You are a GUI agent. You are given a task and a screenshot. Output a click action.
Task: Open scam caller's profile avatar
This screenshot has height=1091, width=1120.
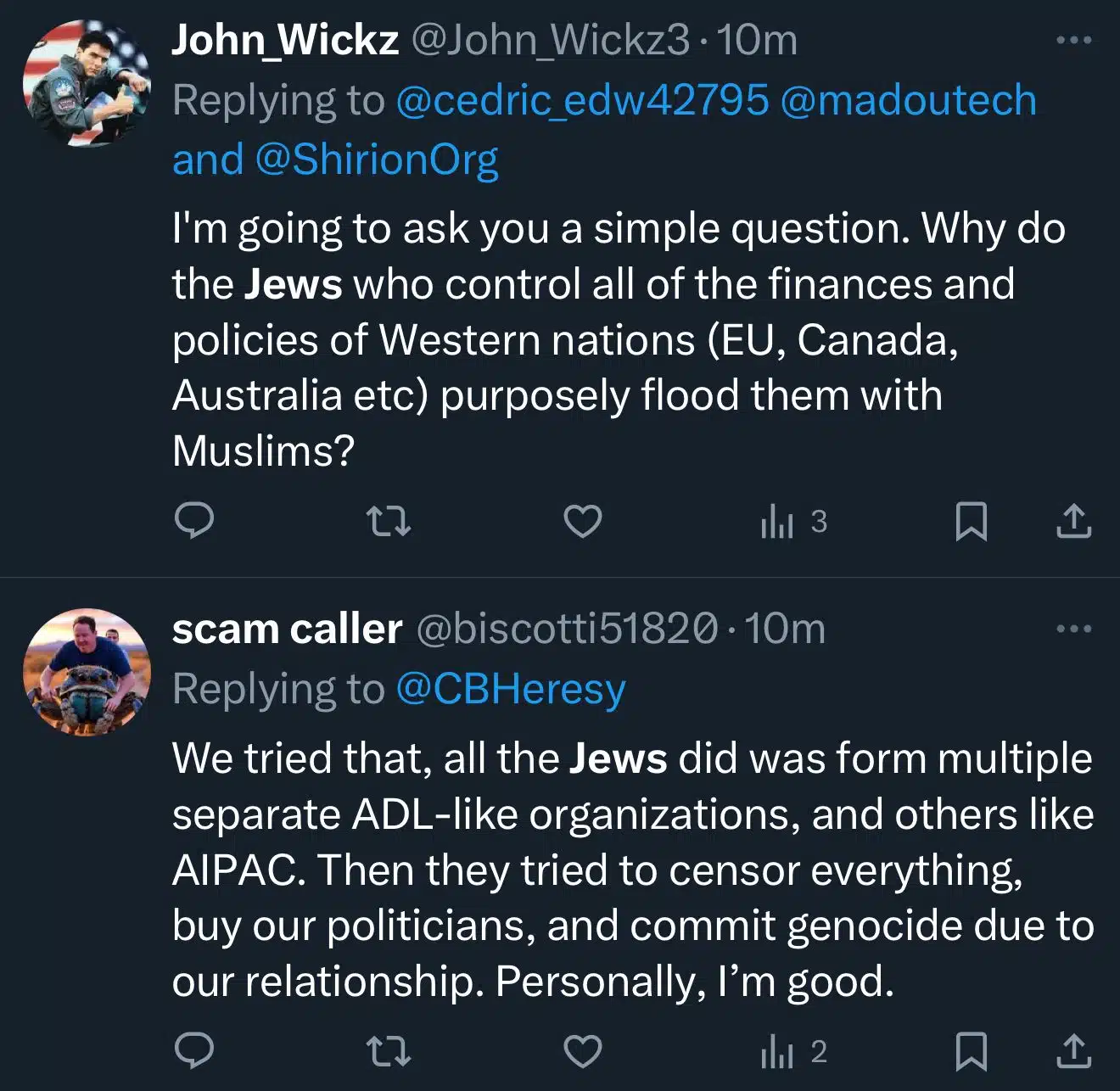coord(87,671)
